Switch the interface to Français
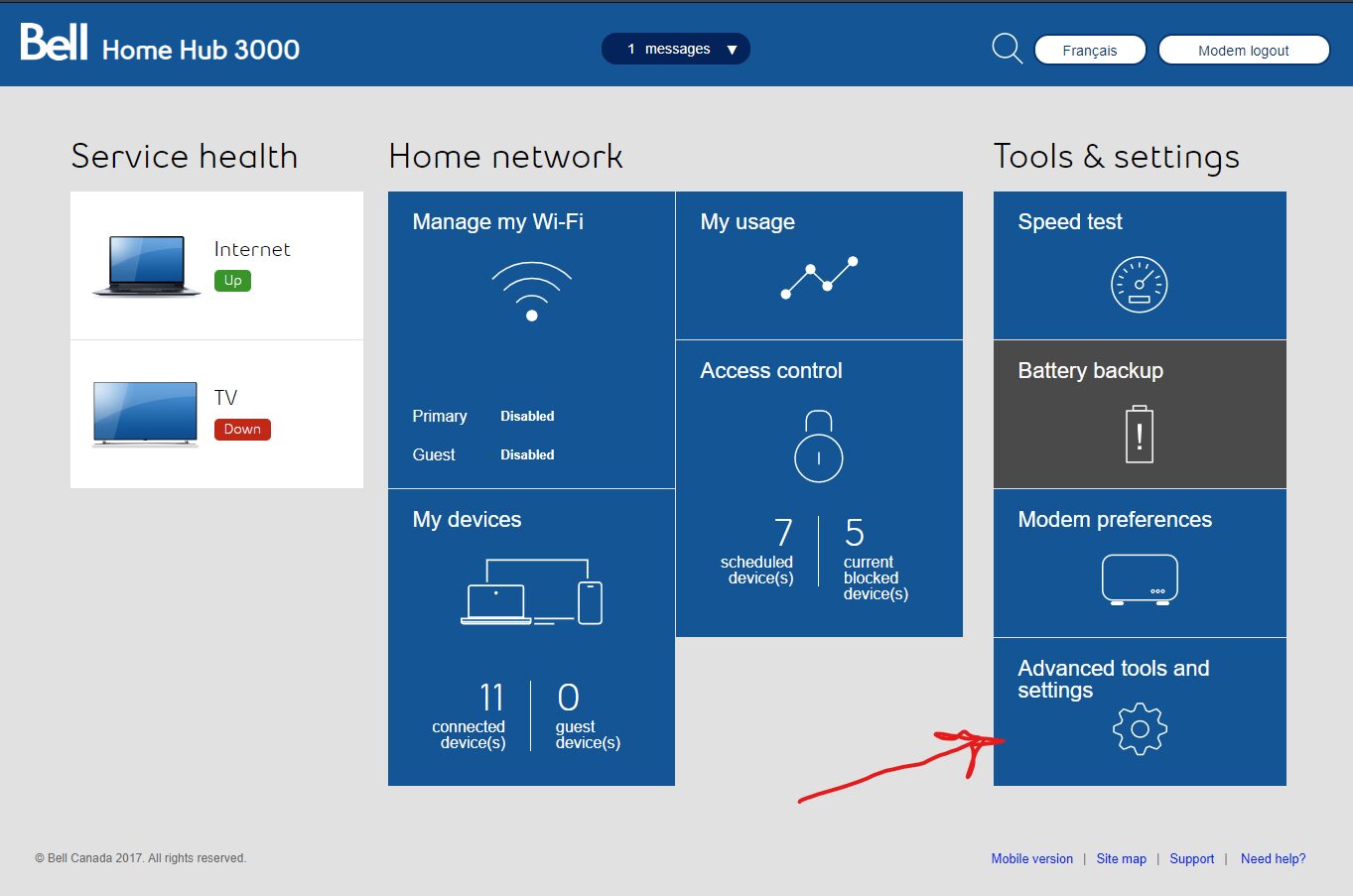 [1089, 50]
